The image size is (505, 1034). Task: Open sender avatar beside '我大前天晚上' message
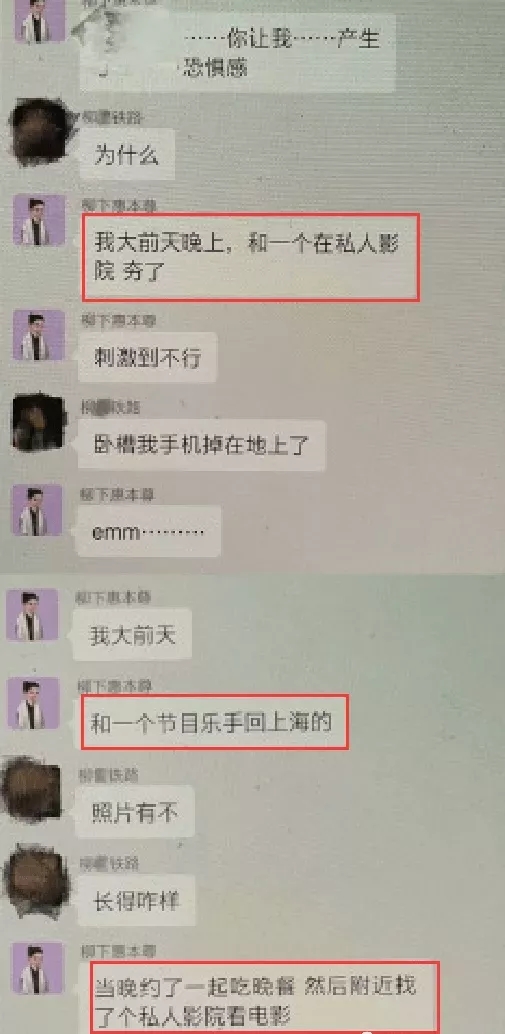pos(40,220)
